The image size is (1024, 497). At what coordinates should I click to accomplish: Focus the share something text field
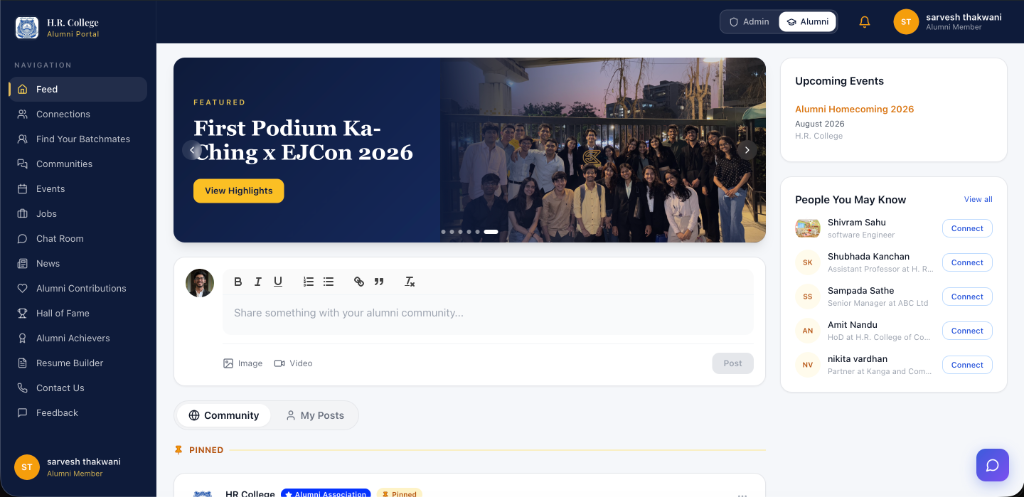pyautogui.click(x=488, y=313)
